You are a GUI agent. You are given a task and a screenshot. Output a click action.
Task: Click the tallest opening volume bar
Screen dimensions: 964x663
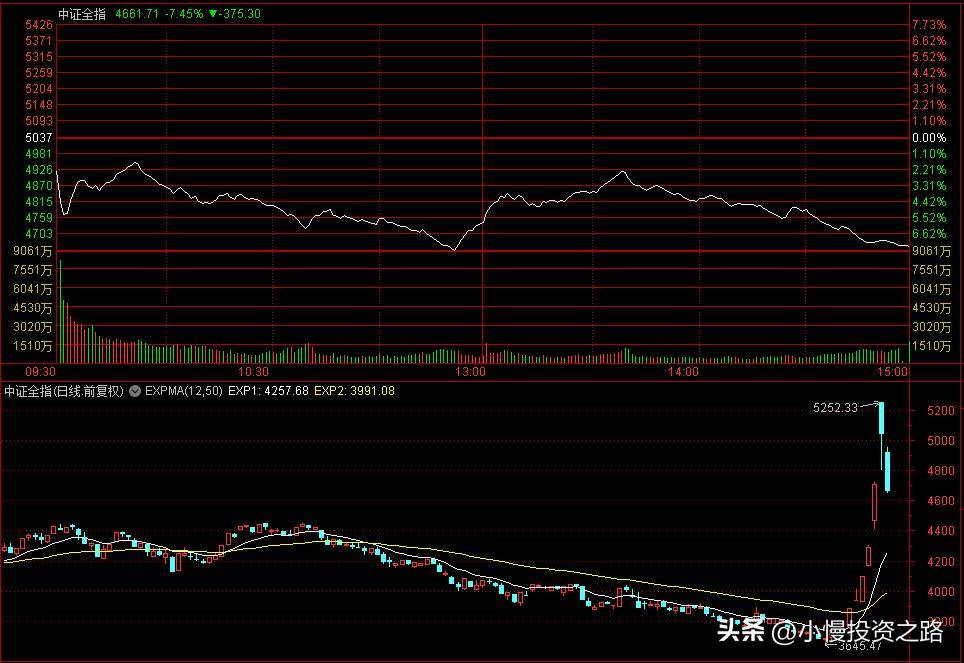coord(60,312)
